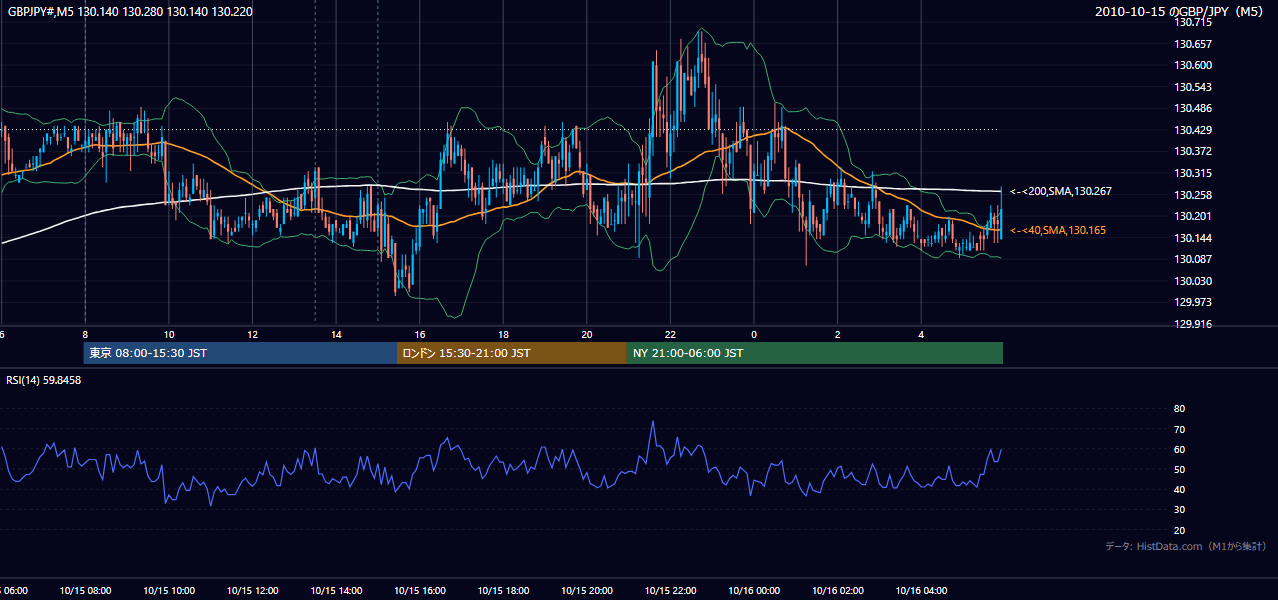Click price axis value 130.315
Viewport: 1278px width, 600px height.
click(x=1194, y=173)
